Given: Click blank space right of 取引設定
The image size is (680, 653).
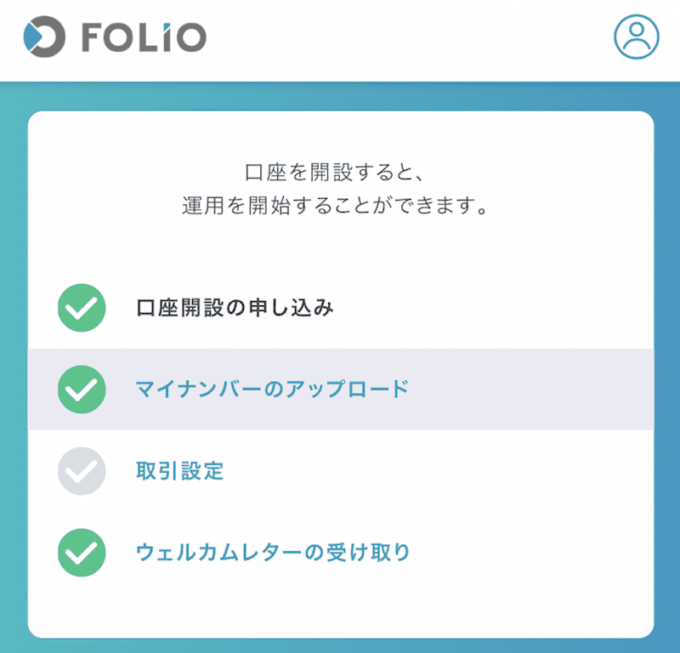Looking at the screenshot, I should (x=434, y=471).
